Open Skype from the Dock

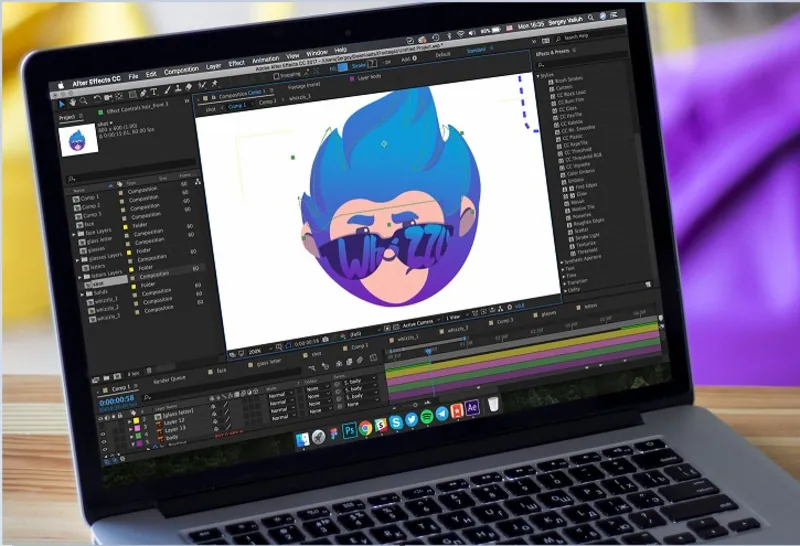coord(395,423)
